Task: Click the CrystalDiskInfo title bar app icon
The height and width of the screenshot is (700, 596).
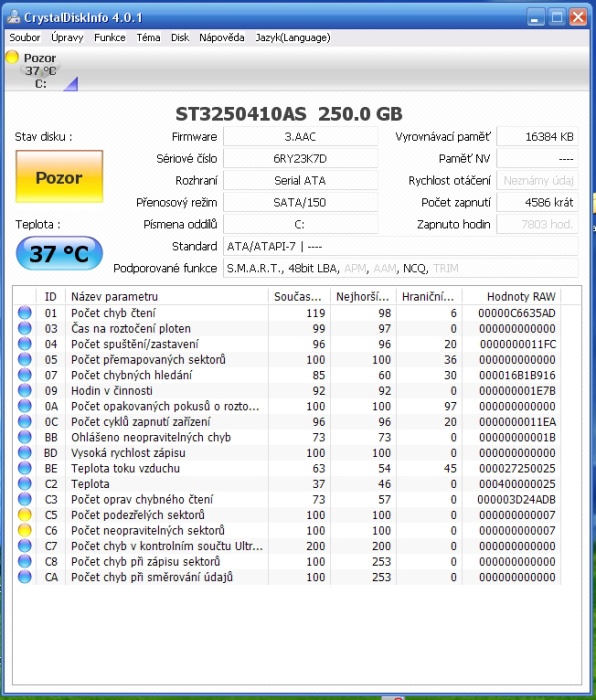Action: [13, 17]
